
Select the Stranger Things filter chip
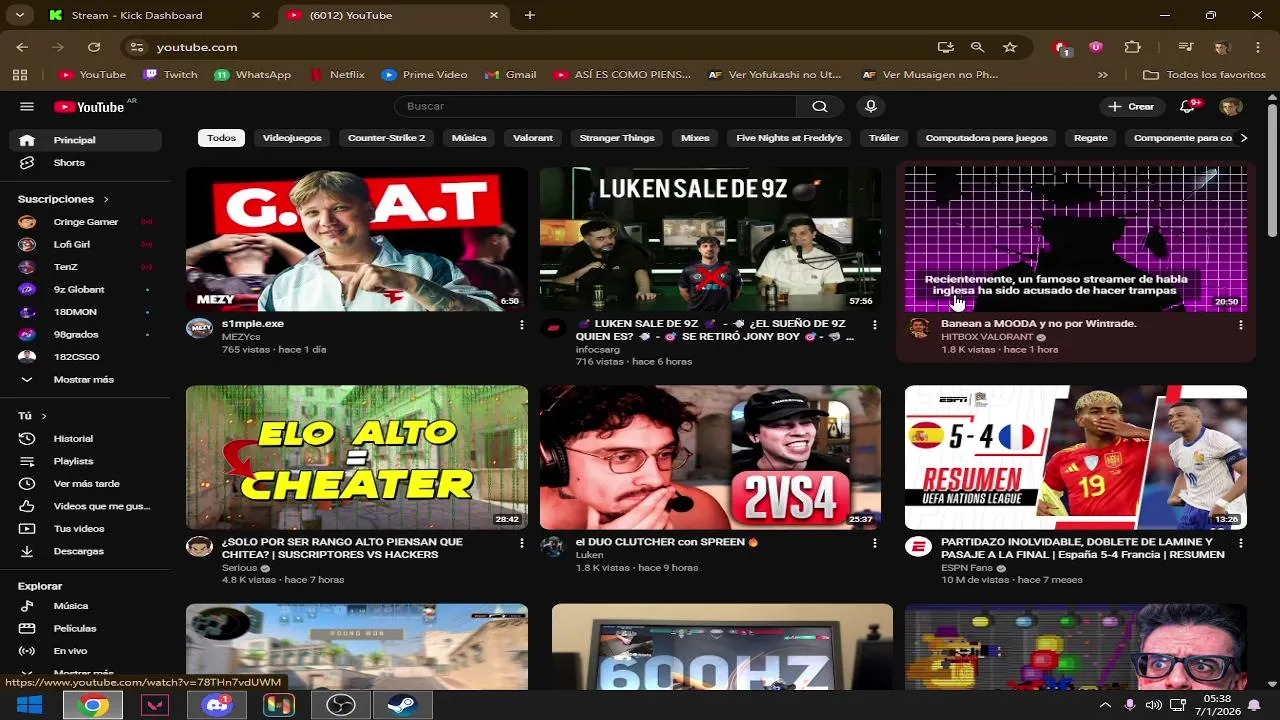[617, 138]
